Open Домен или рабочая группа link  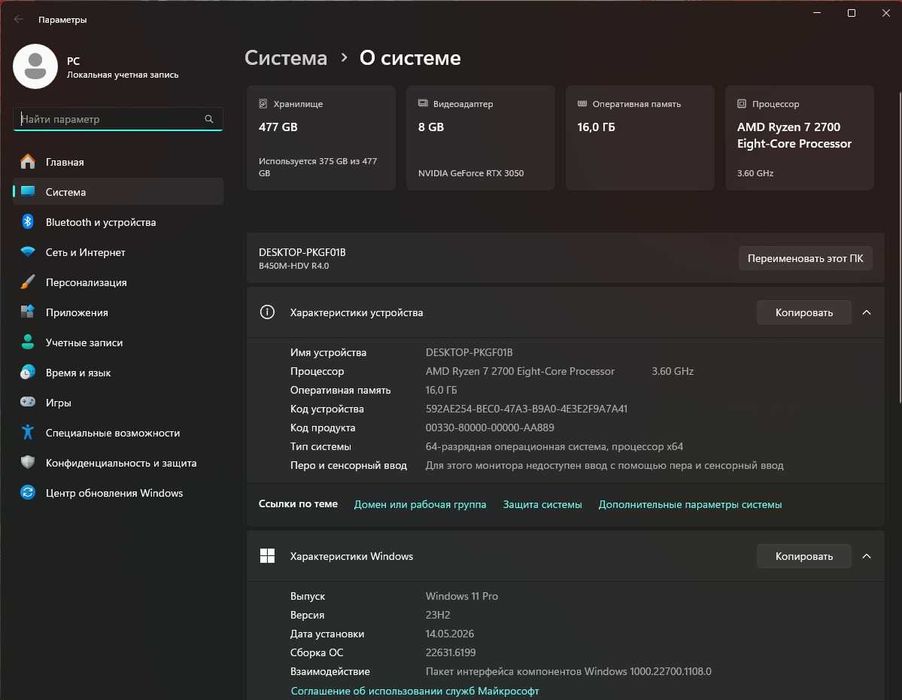(419, 504)
